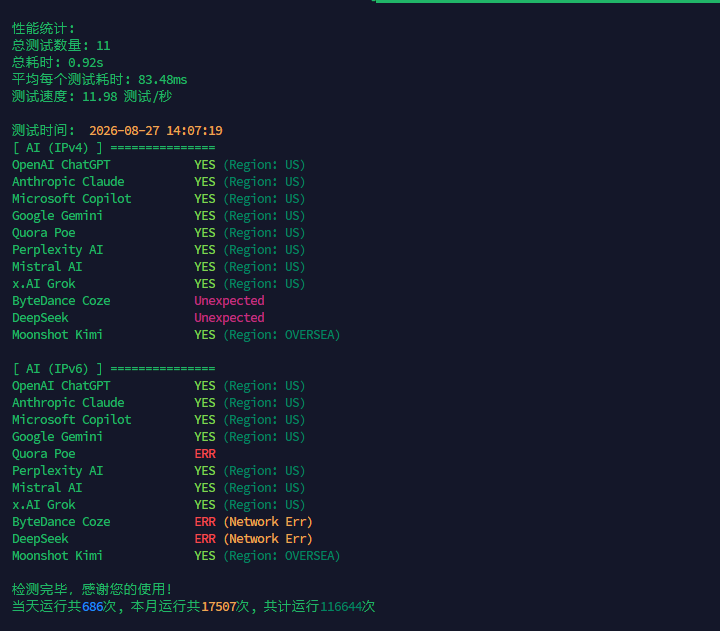Select Microsoft Copilot under the IPv6 section
This screenshot has height=631, width=720.
point(72,419)
